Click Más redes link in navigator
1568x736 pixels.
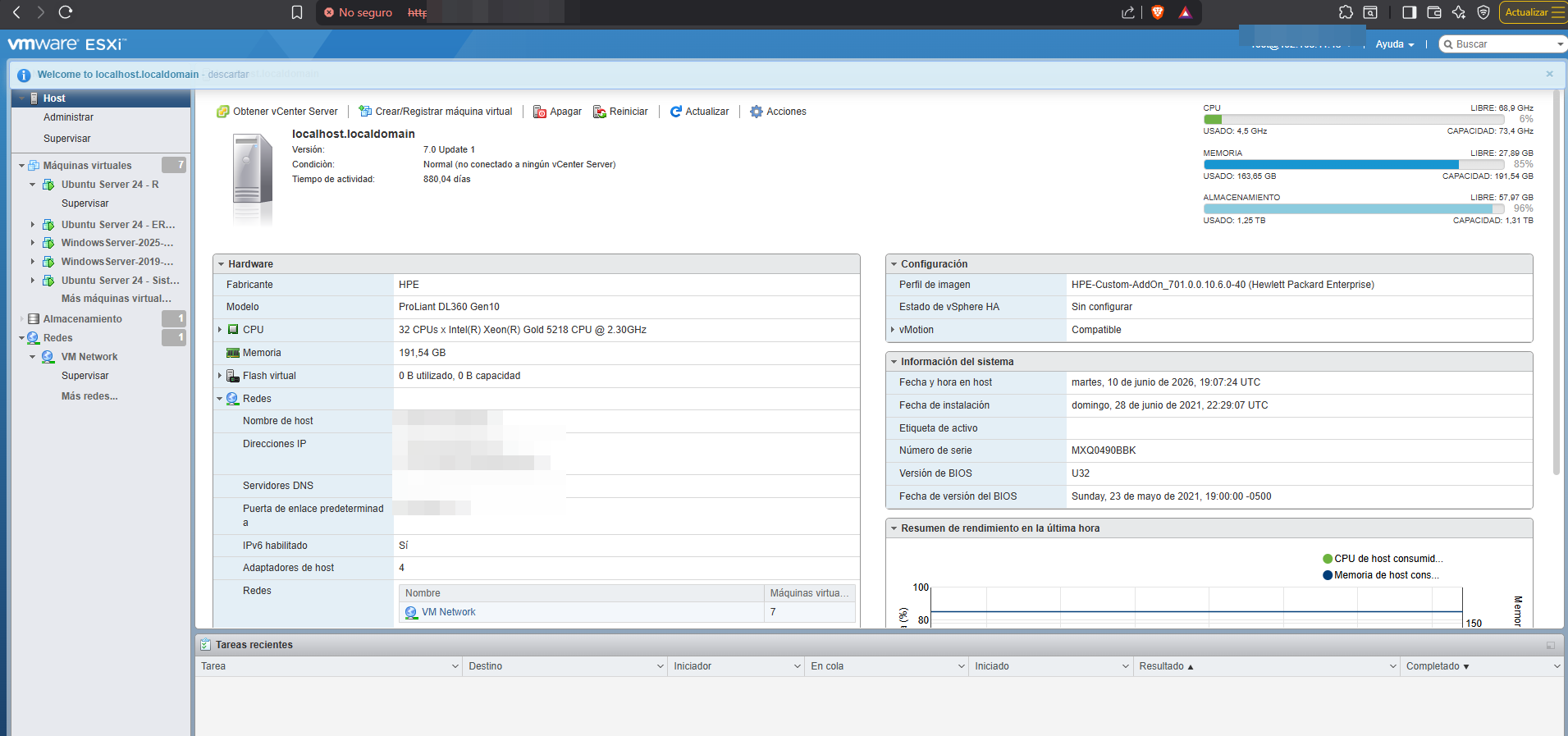coord(89,396)
